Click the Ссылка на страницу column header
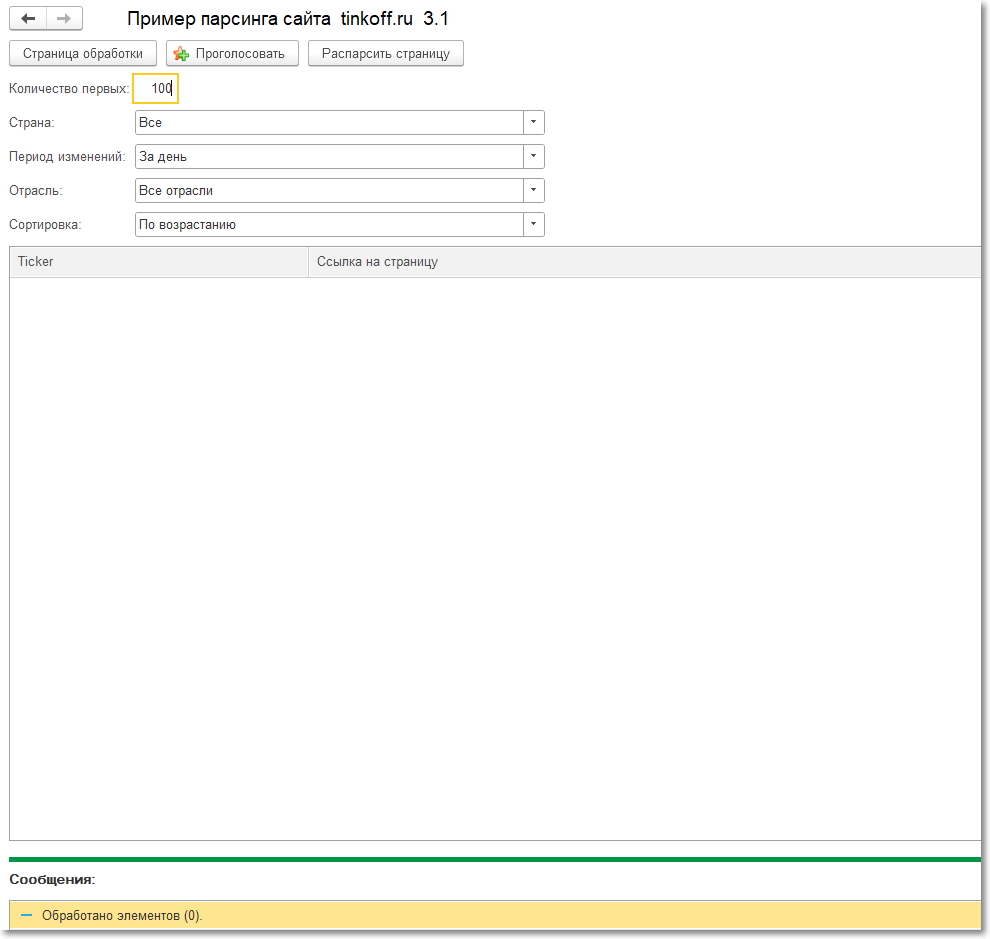Image resolution: width=990 pixels, height=939 pixels. point(644,262)
